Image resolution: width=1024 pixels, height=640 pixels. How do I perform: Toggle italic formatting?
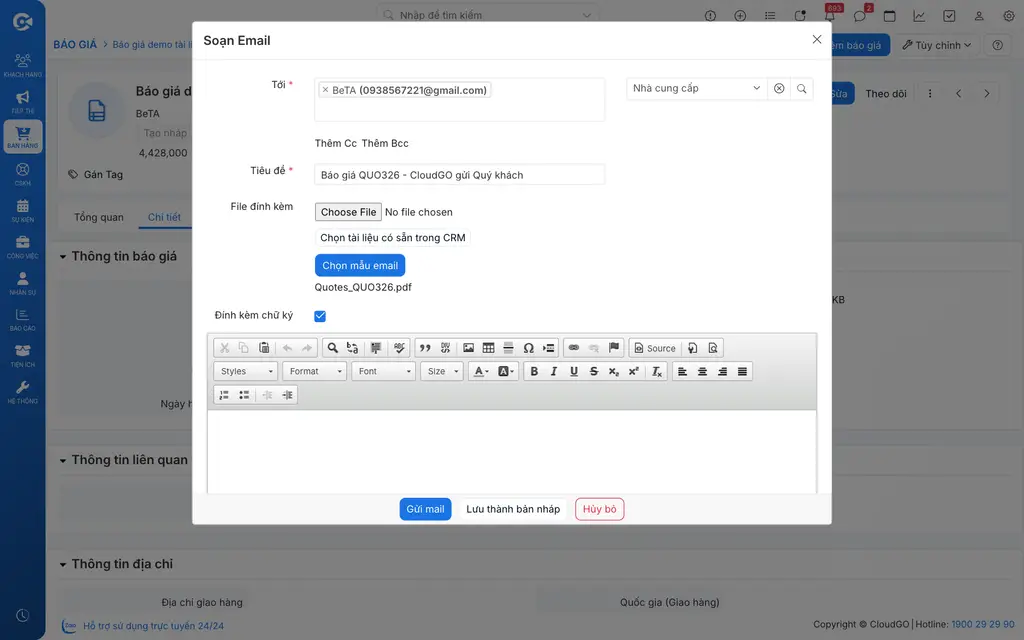(554, 372)
